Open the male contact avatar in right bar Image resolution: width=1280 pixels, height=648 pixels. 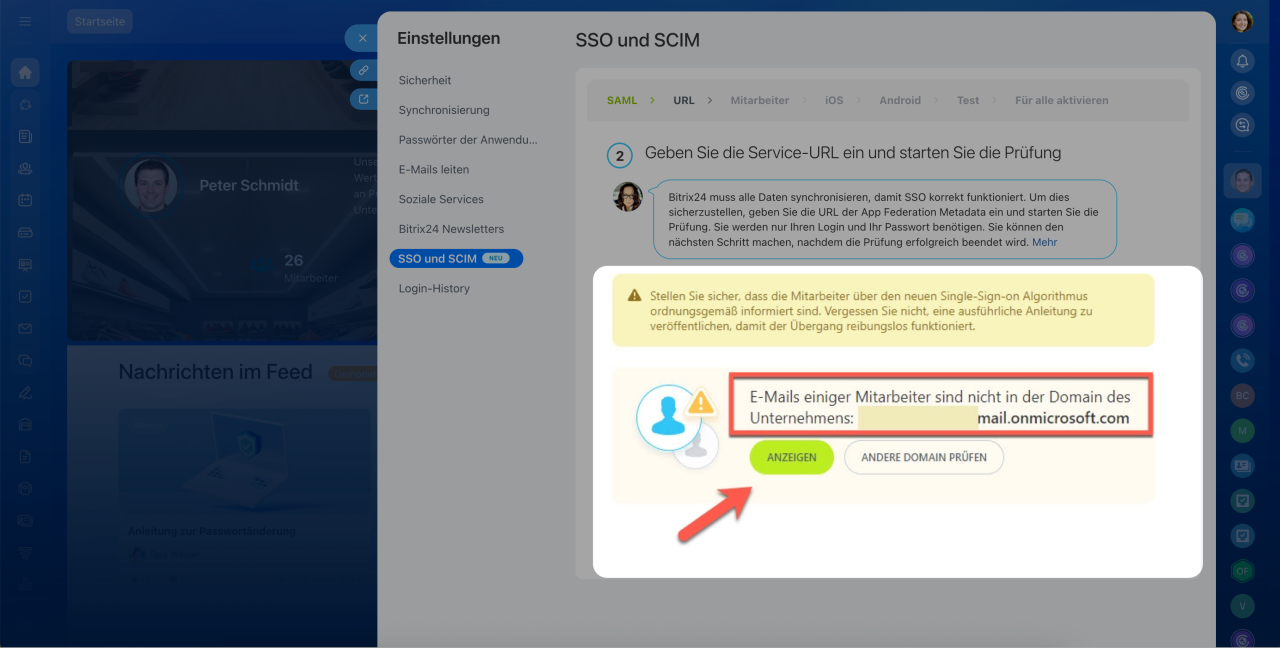coord(1242,181)
